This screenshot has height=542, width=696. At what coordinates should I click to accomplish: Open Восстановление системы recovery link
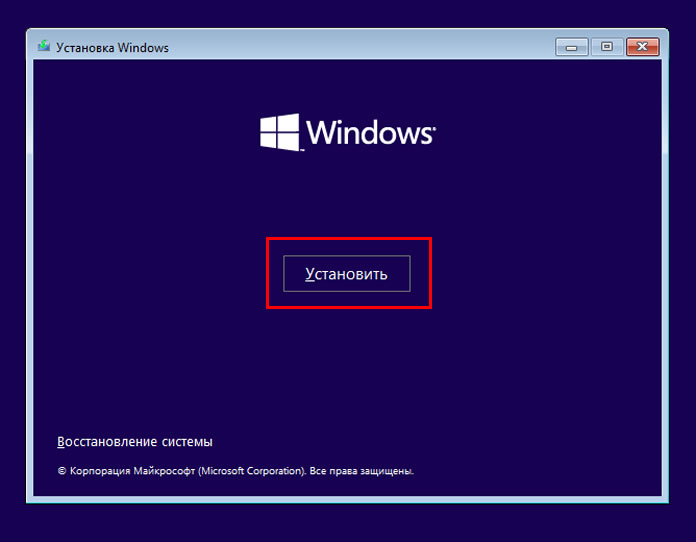coord(135,442)
